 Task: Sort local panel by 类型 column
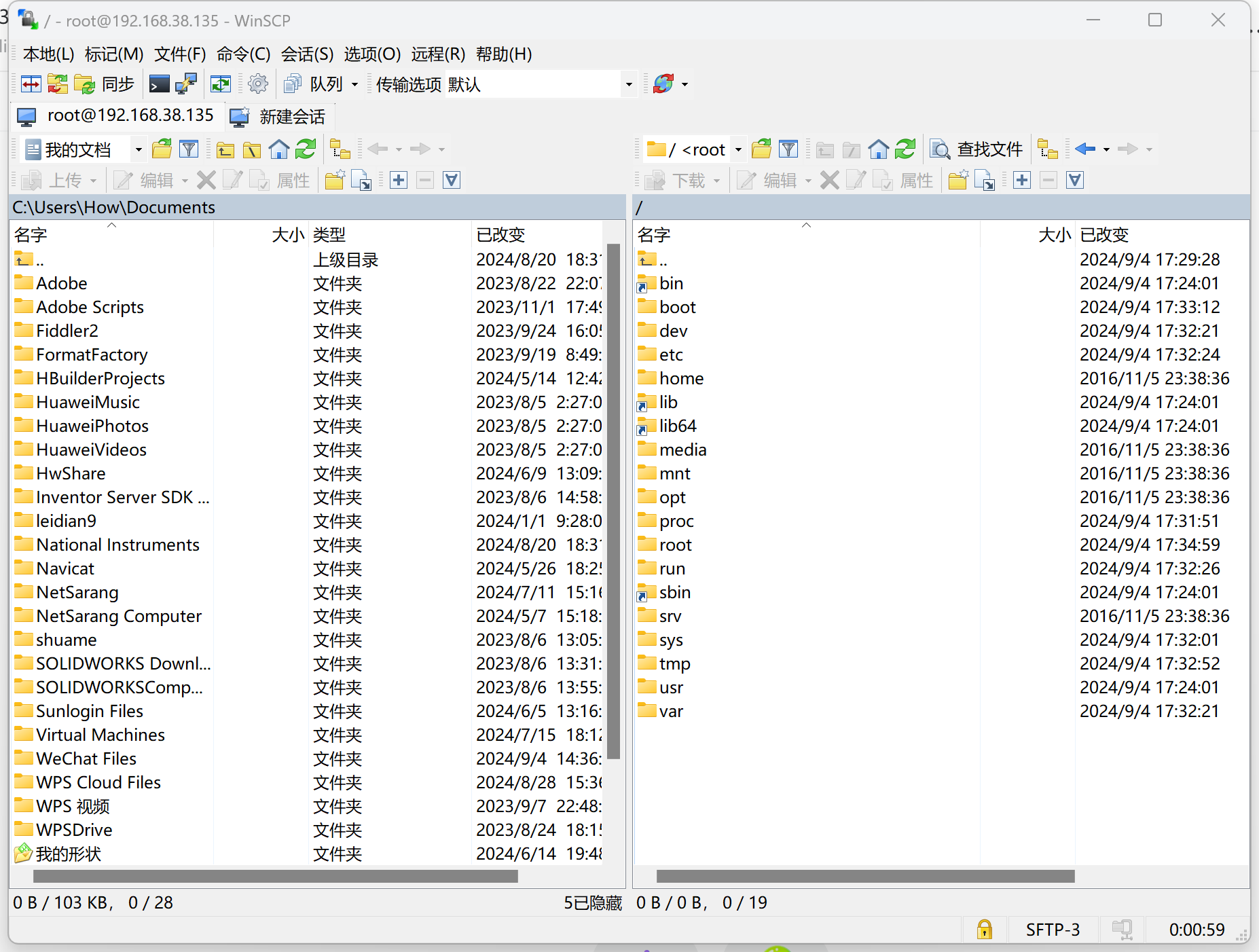pyautogui.click(x=390, y=234)
